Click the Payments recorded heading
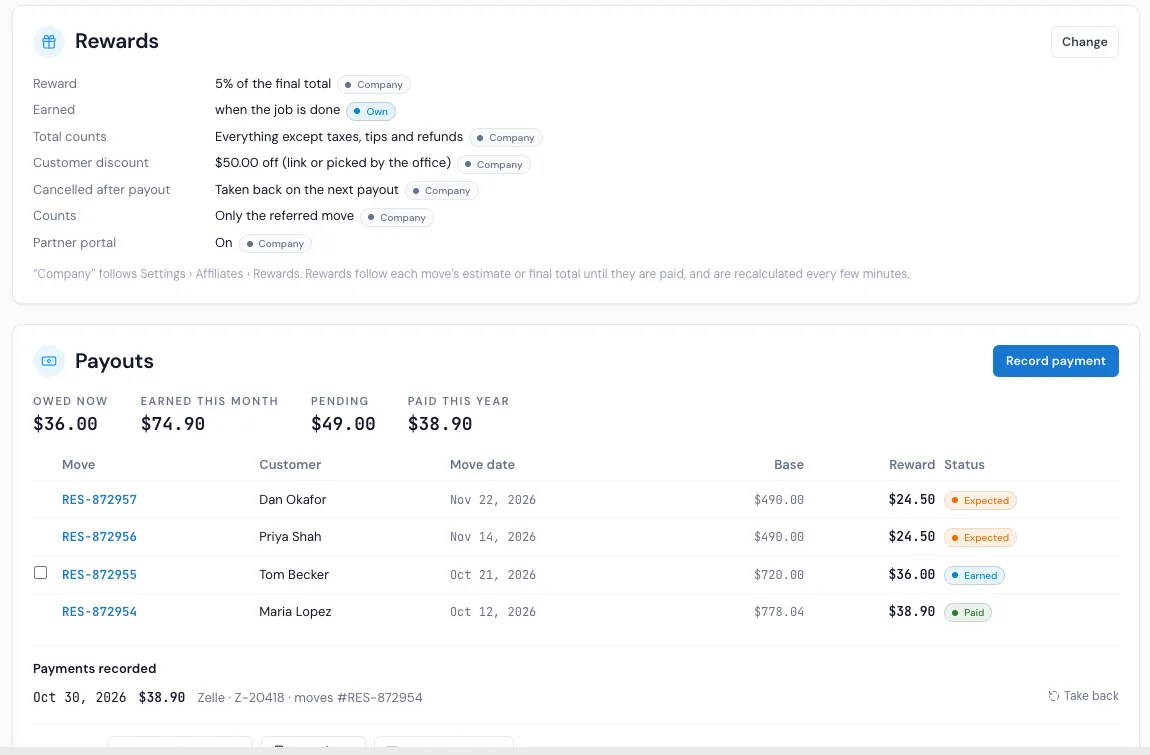1150x755 pixels. (95, 668)
